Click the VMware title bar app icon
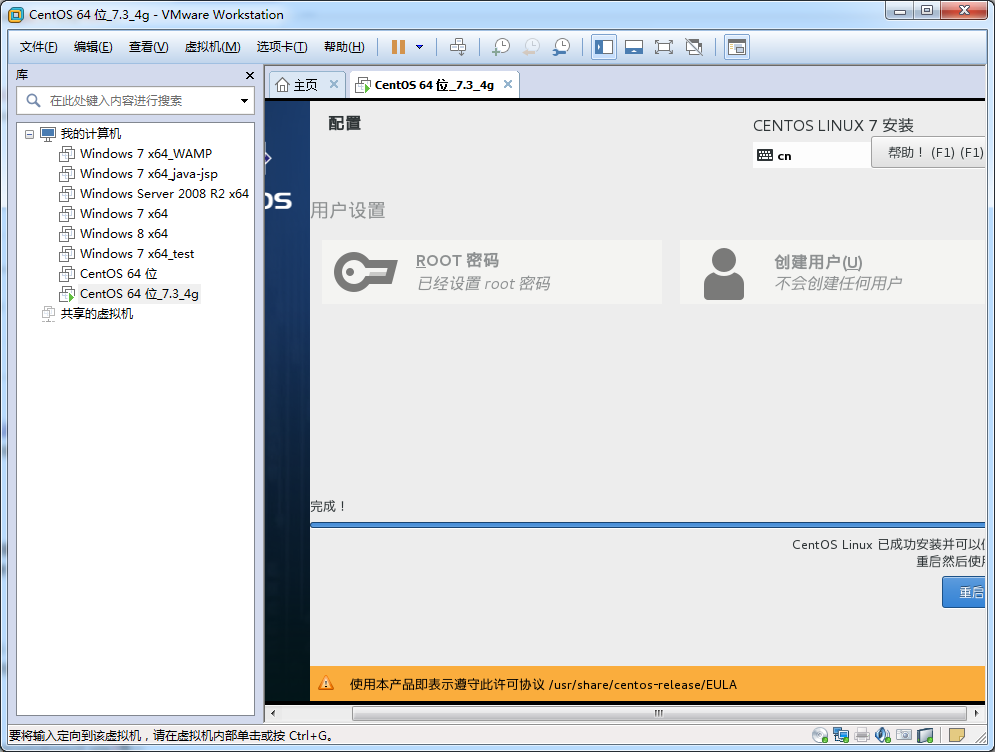Viewport: 995px width, 752px height. click(x=16, y=15)
